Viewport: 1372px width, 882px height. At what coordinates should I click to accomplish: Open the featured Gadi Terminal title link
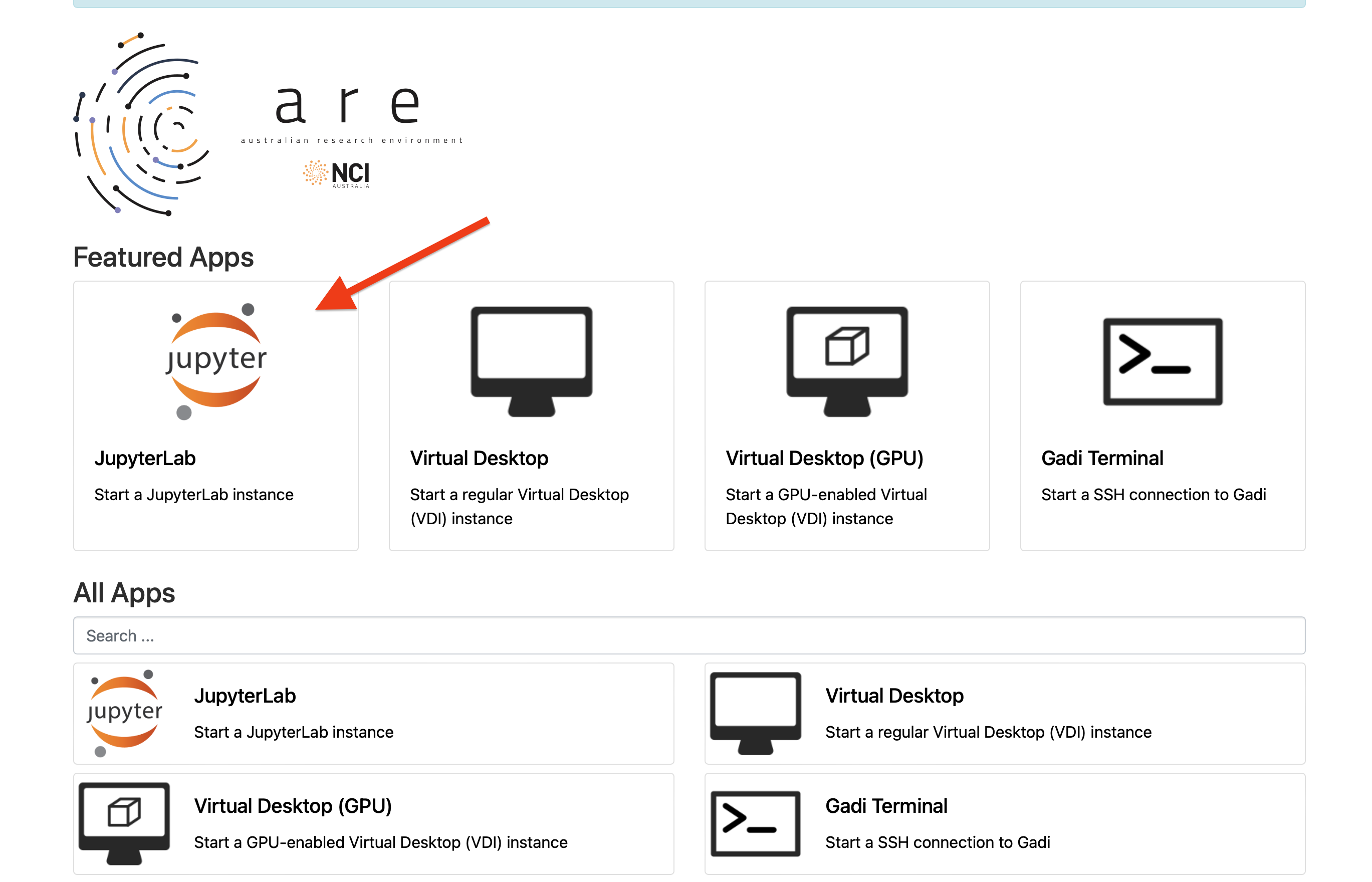pyautogui.click(x=1102, y=458)
